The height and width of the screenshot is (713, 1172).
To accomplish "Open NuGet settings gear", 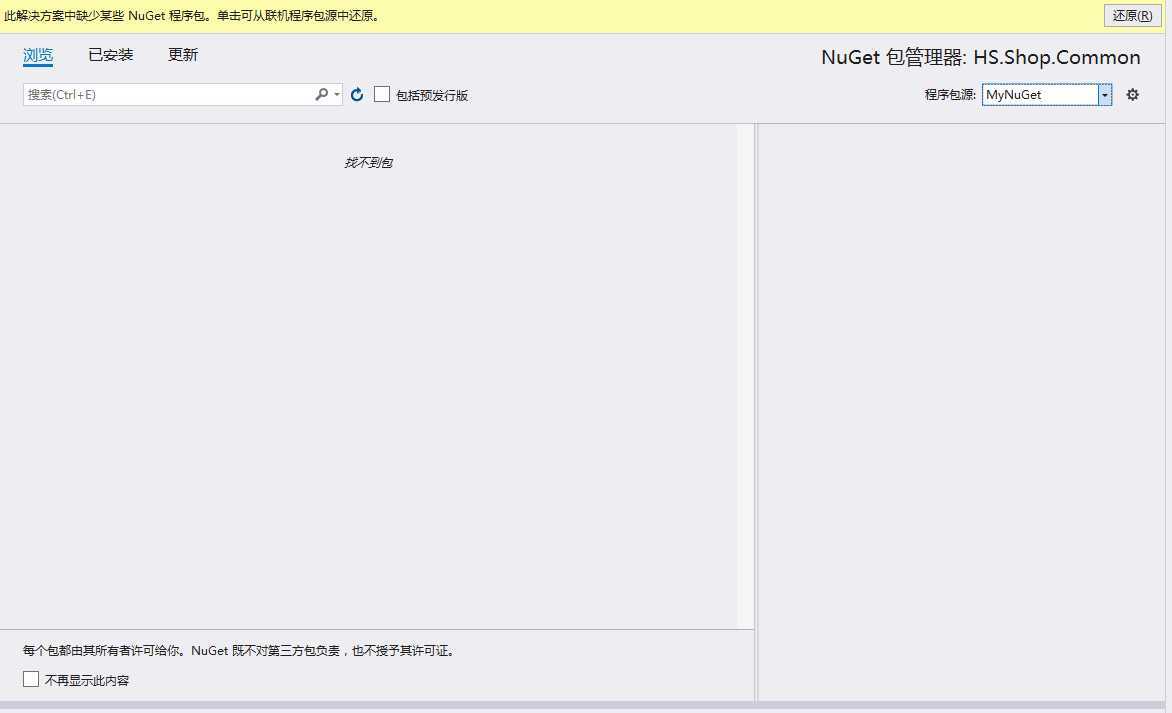I will 1132,94.
